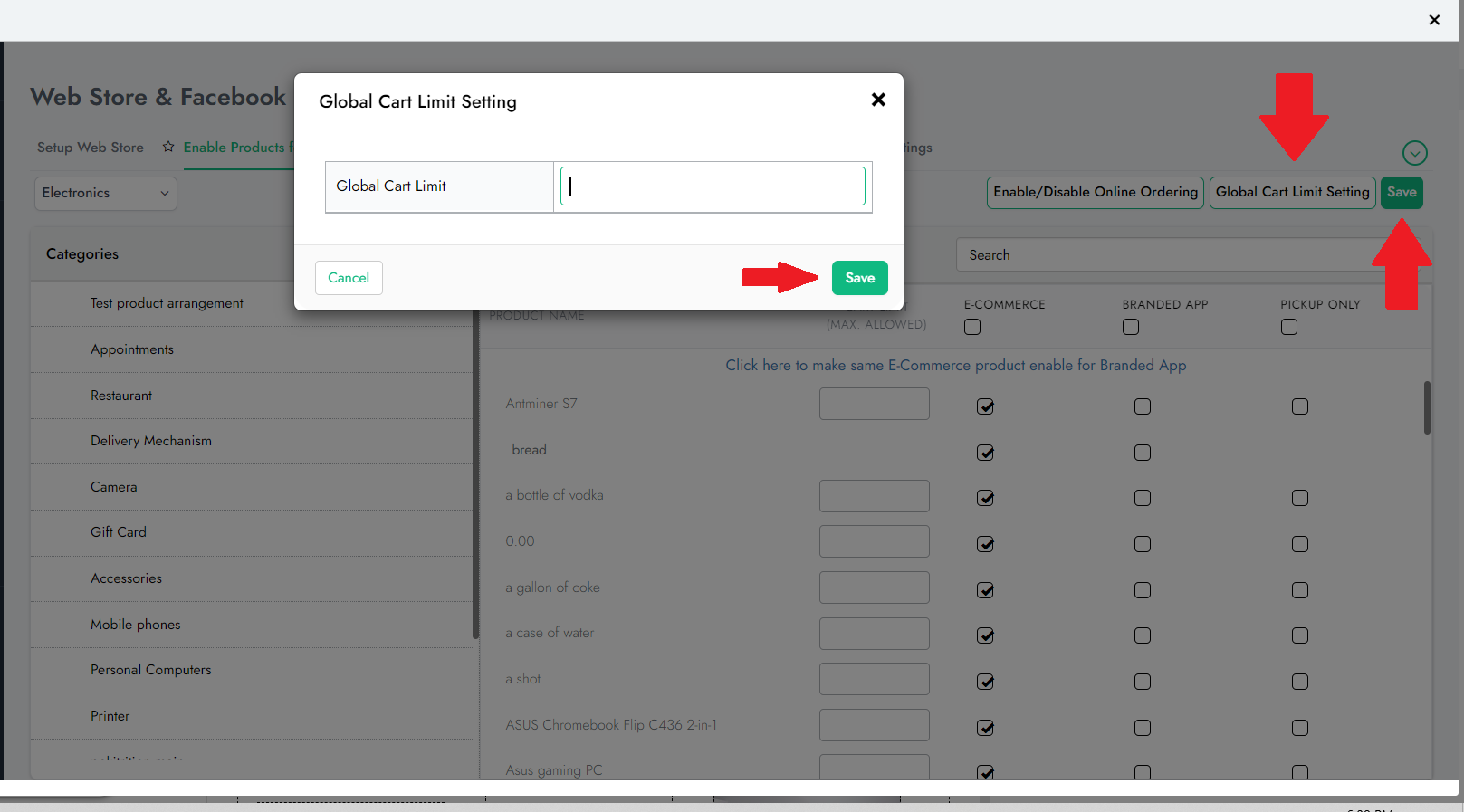Image resolution: width=1464 pixels, height=812 pixels.
Task: Type in the Global Cart Limit field
Action: [713, 186]
